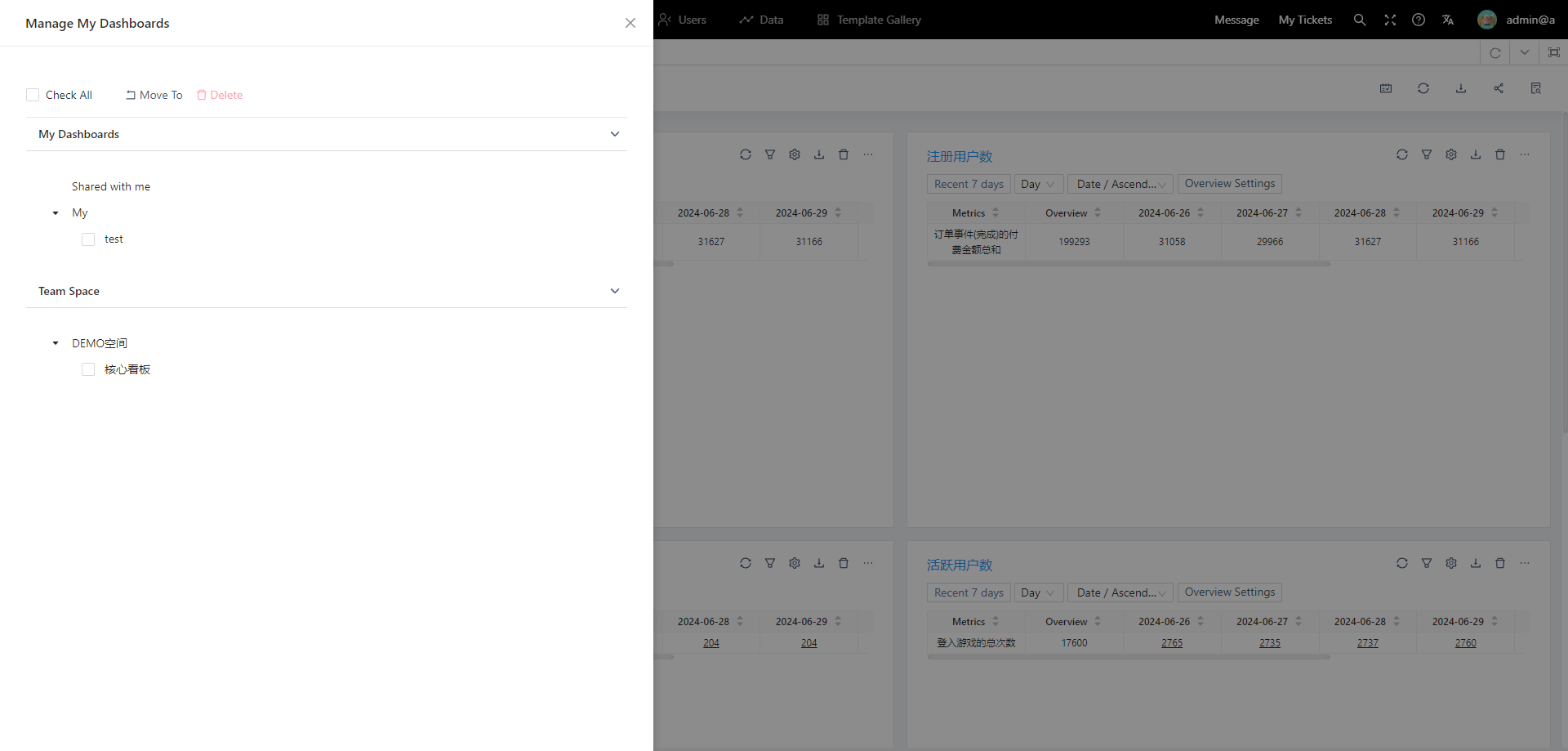Tick the Check All checkbox
This screenshot has width=1568, height=751.
click(33, 95)
